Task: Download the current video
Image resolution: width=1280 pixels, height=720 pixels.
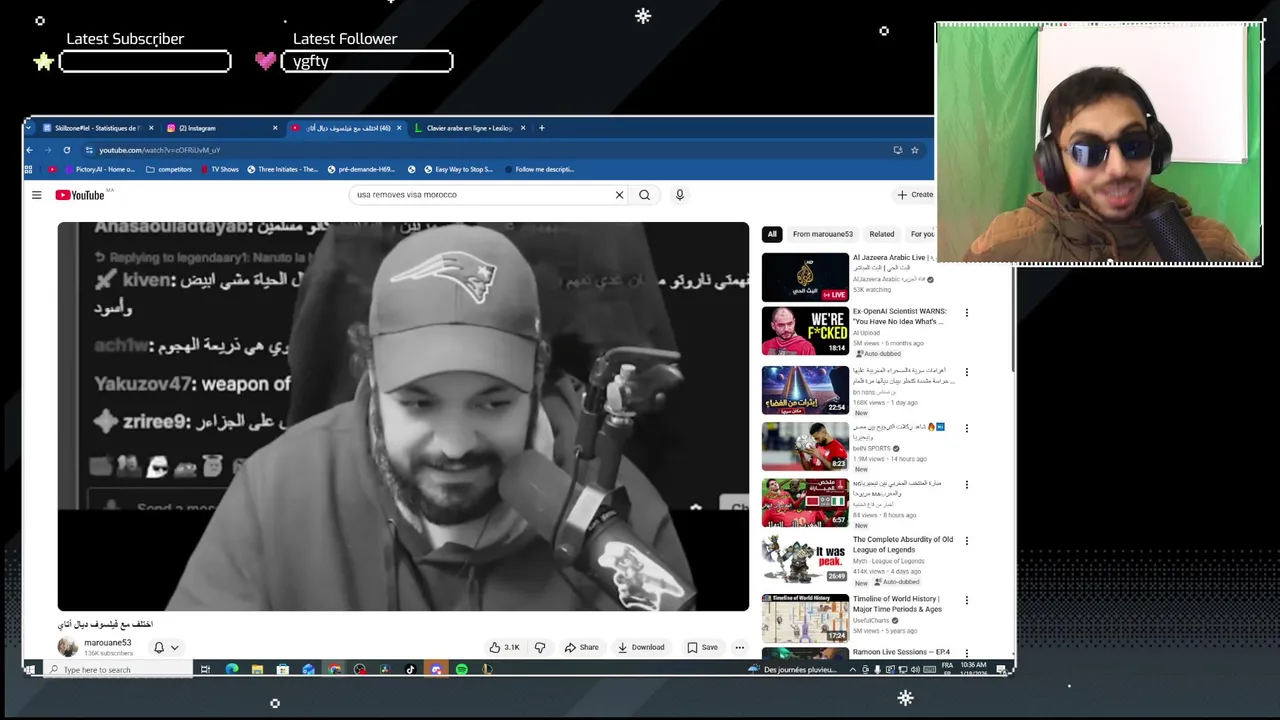Action: point(641,647)
